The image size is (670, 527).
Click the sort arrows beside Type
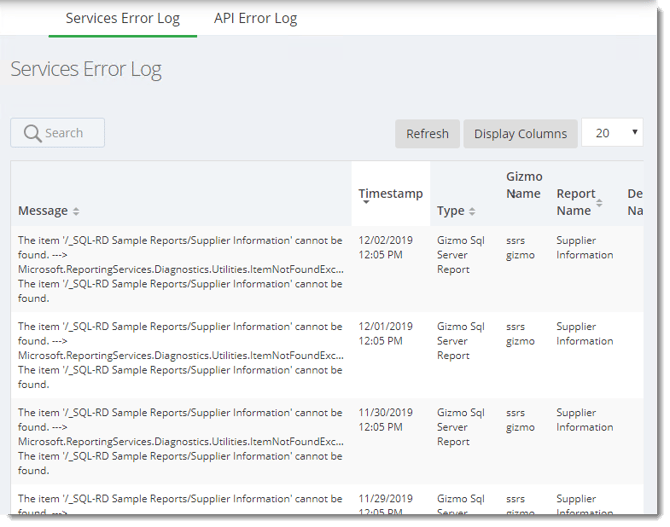tap(472, 211)
